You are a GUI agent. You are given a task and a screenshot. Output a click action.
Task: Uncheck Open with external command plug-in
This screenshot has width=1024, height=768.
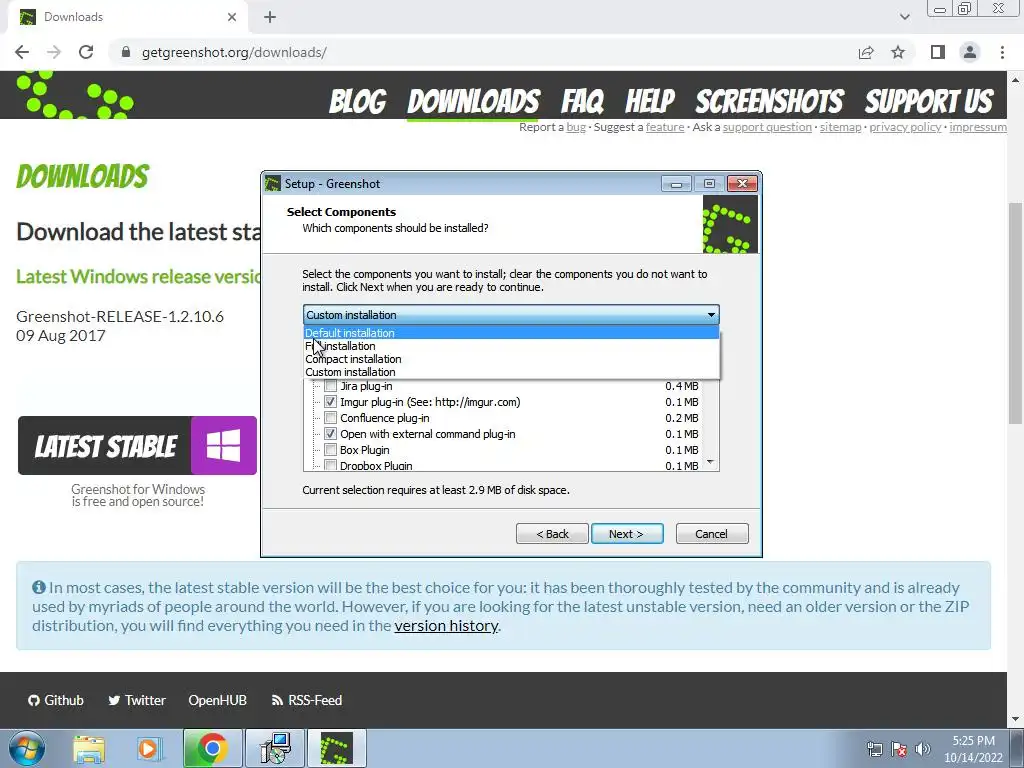330,434
